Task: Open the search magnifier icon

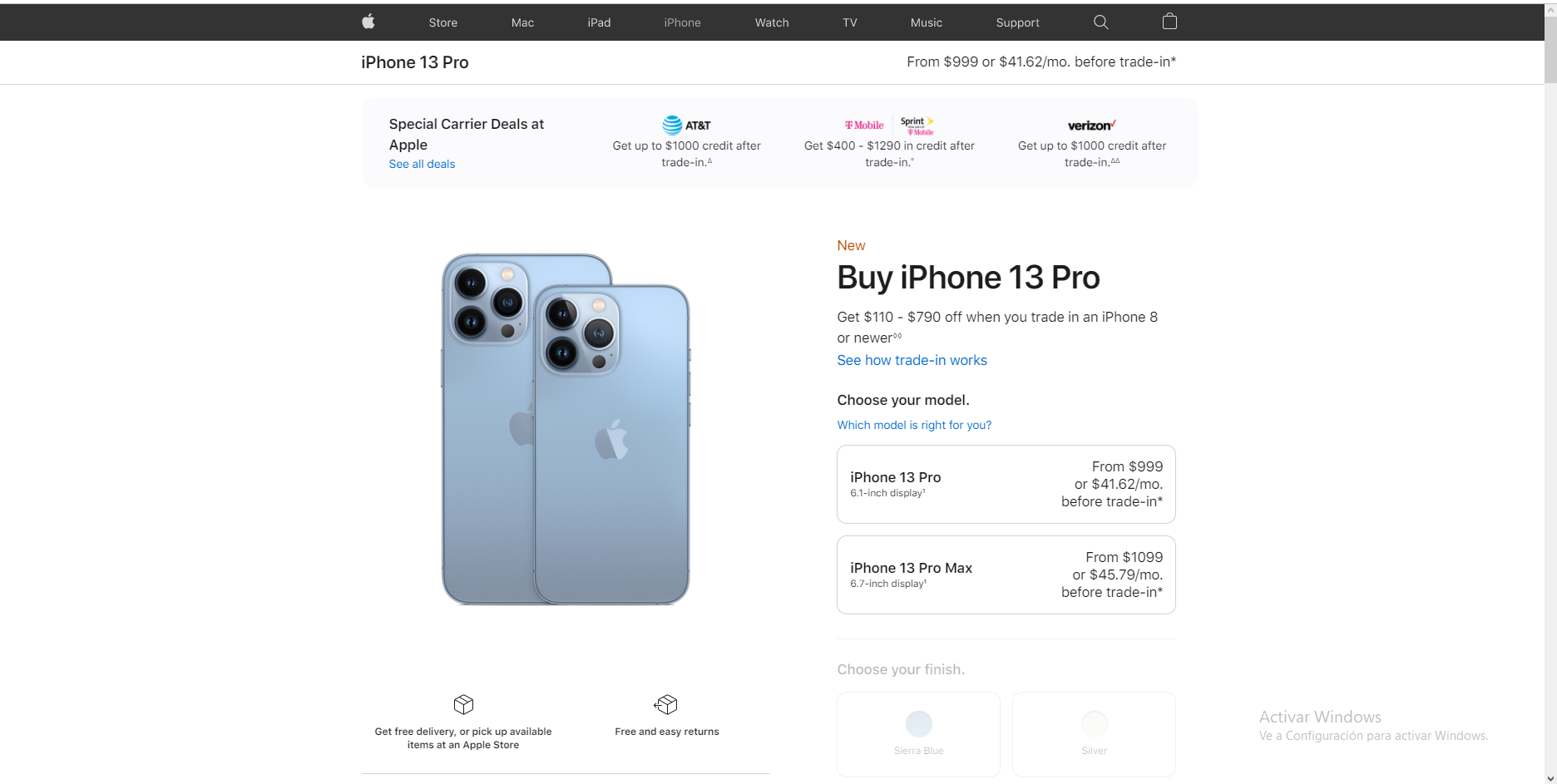Action: tap(1100, 22)
